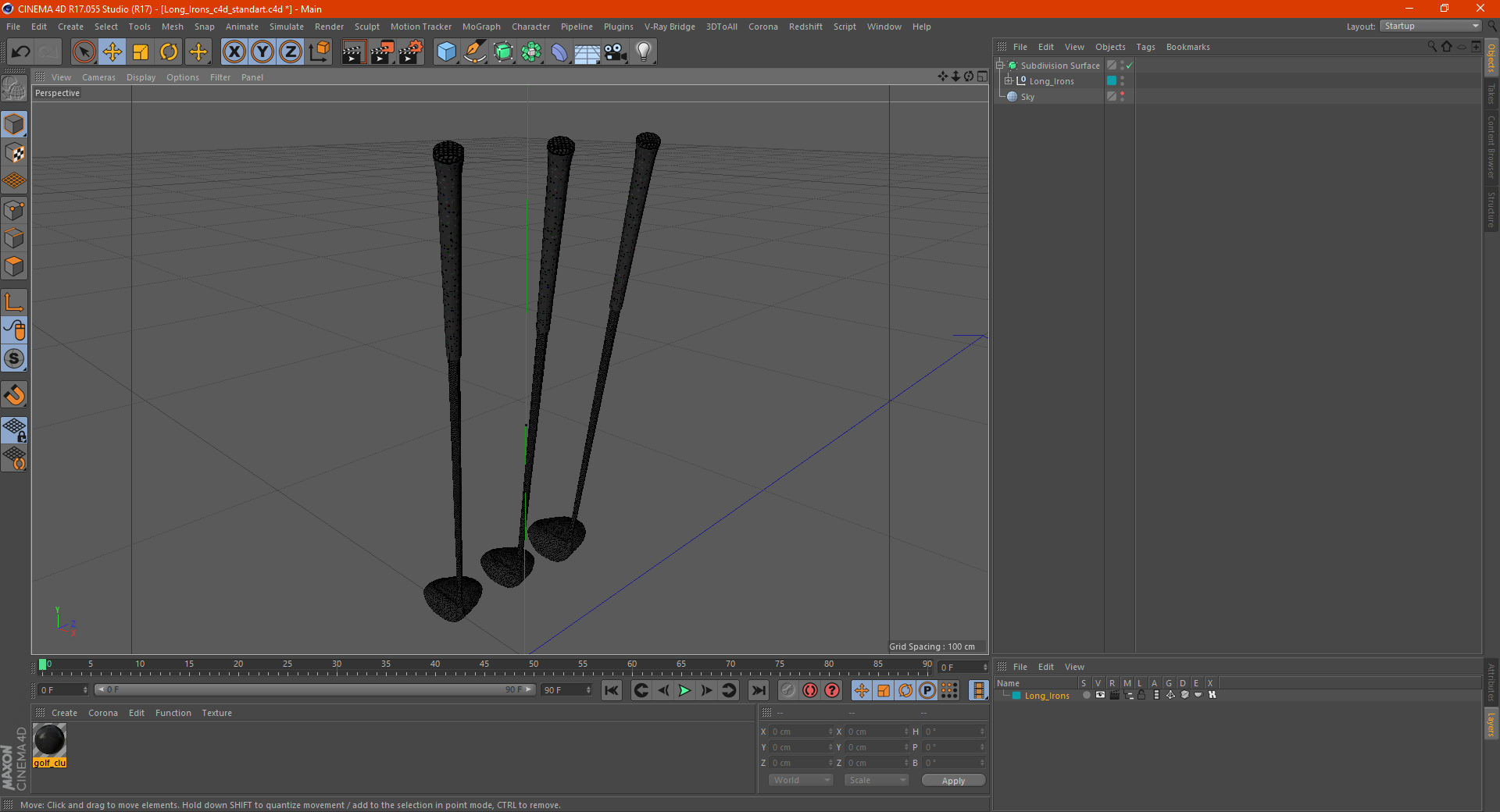Click the Apply coordinates button
Viewport: 1500px width, 812px height.
(x=953, y=781)
